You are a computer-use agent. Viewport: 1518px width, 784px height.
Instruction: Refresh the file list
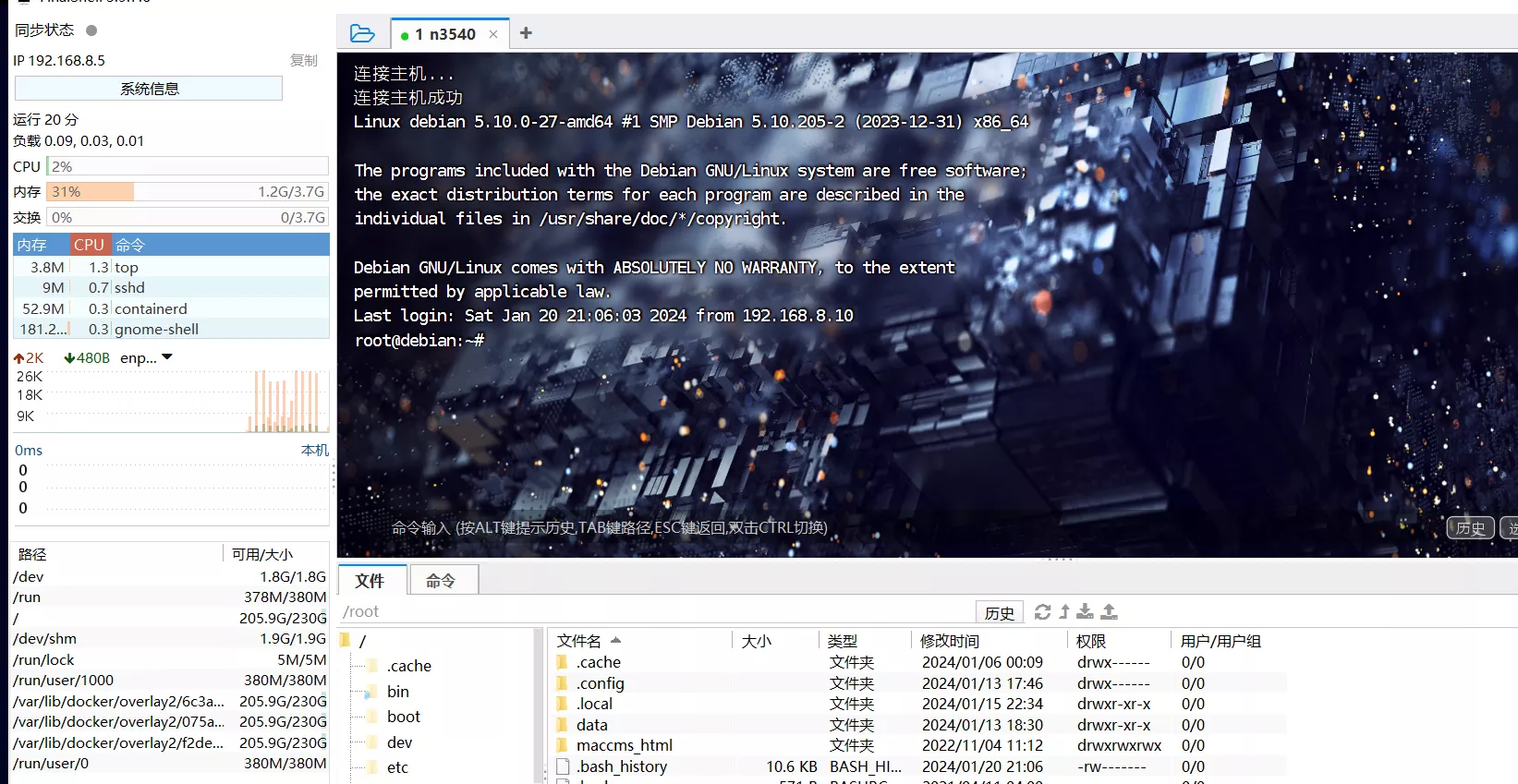[1042, 611]
